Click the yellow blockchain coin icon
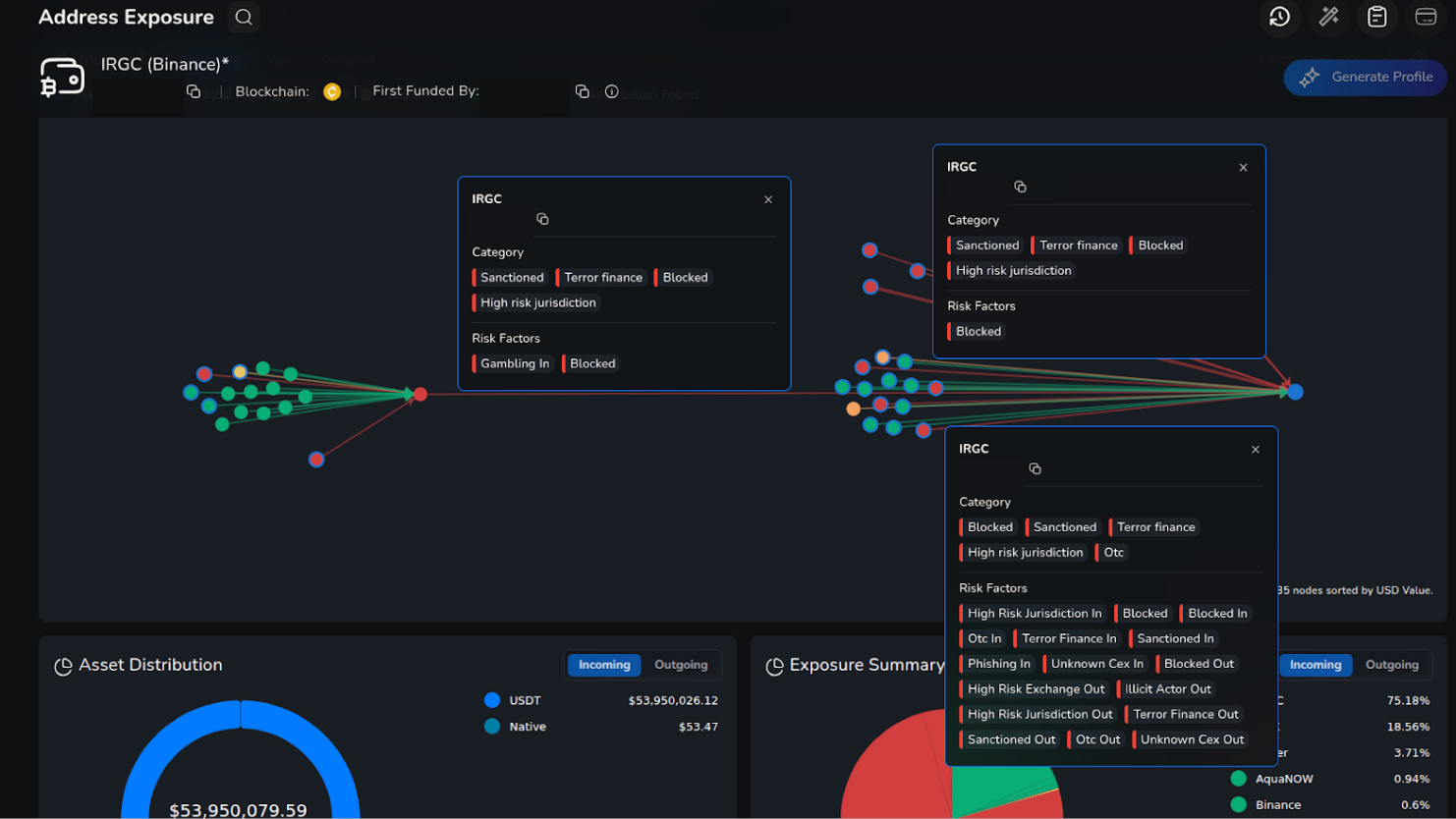The image size is (1456, 819). coord(332,91)
